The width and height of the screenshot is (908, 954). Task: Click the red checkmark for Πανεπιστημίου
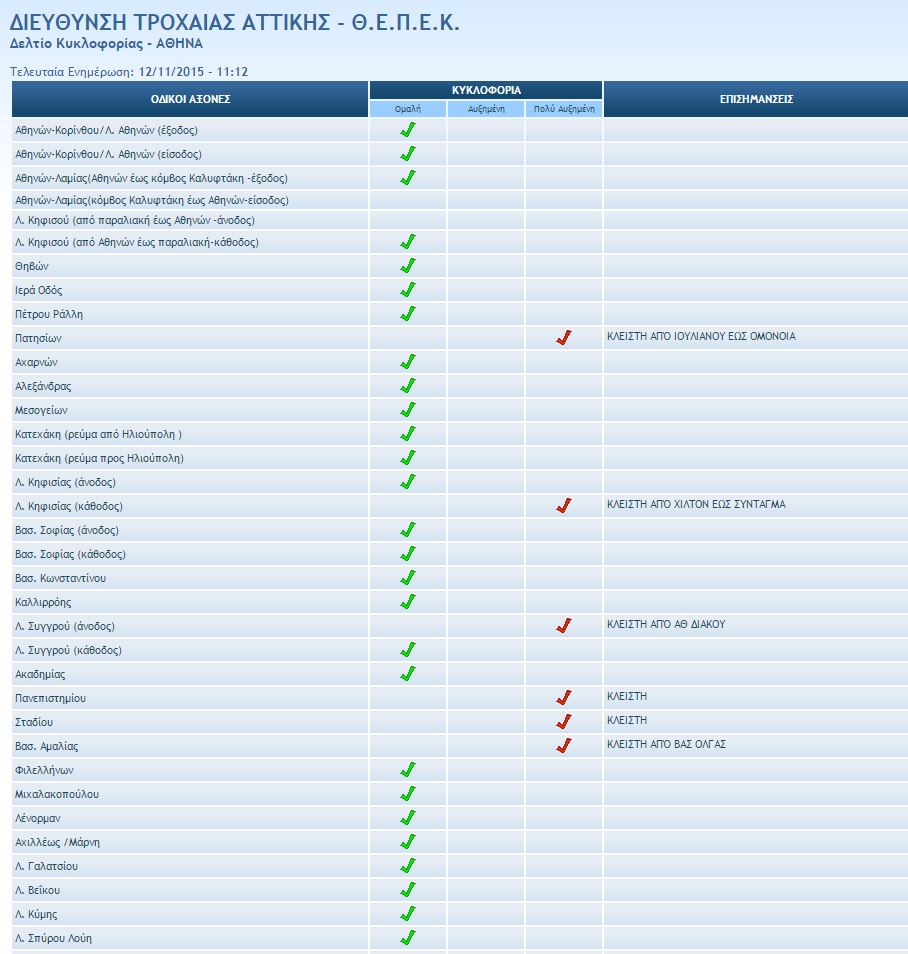563,697
